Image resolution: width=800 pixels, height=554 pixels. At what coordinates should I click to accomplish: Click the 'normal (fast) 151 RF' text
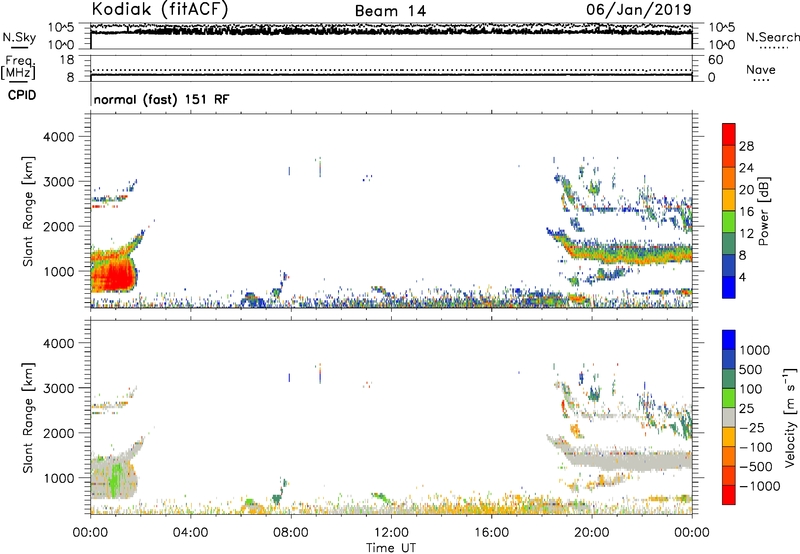[x=161, y=99]
